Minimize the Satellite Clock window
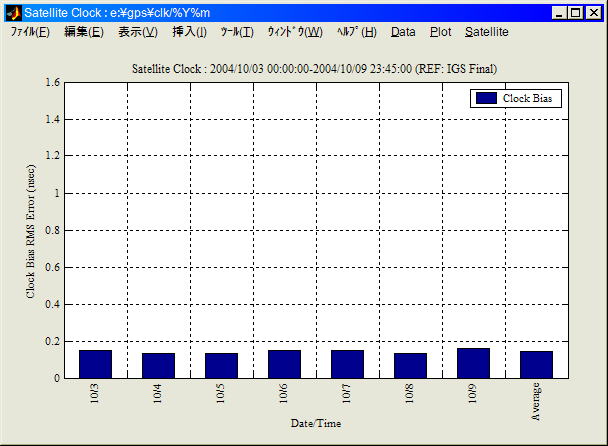The image size is (608, 446). point(558,13)
